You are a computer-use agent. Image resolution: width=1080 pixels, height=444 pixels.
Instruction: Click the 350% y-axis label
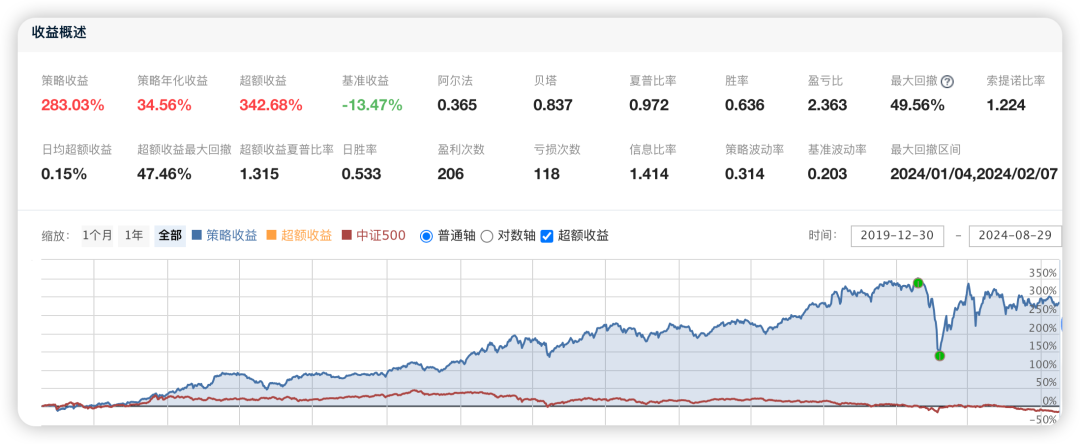tap(1043, 273)
